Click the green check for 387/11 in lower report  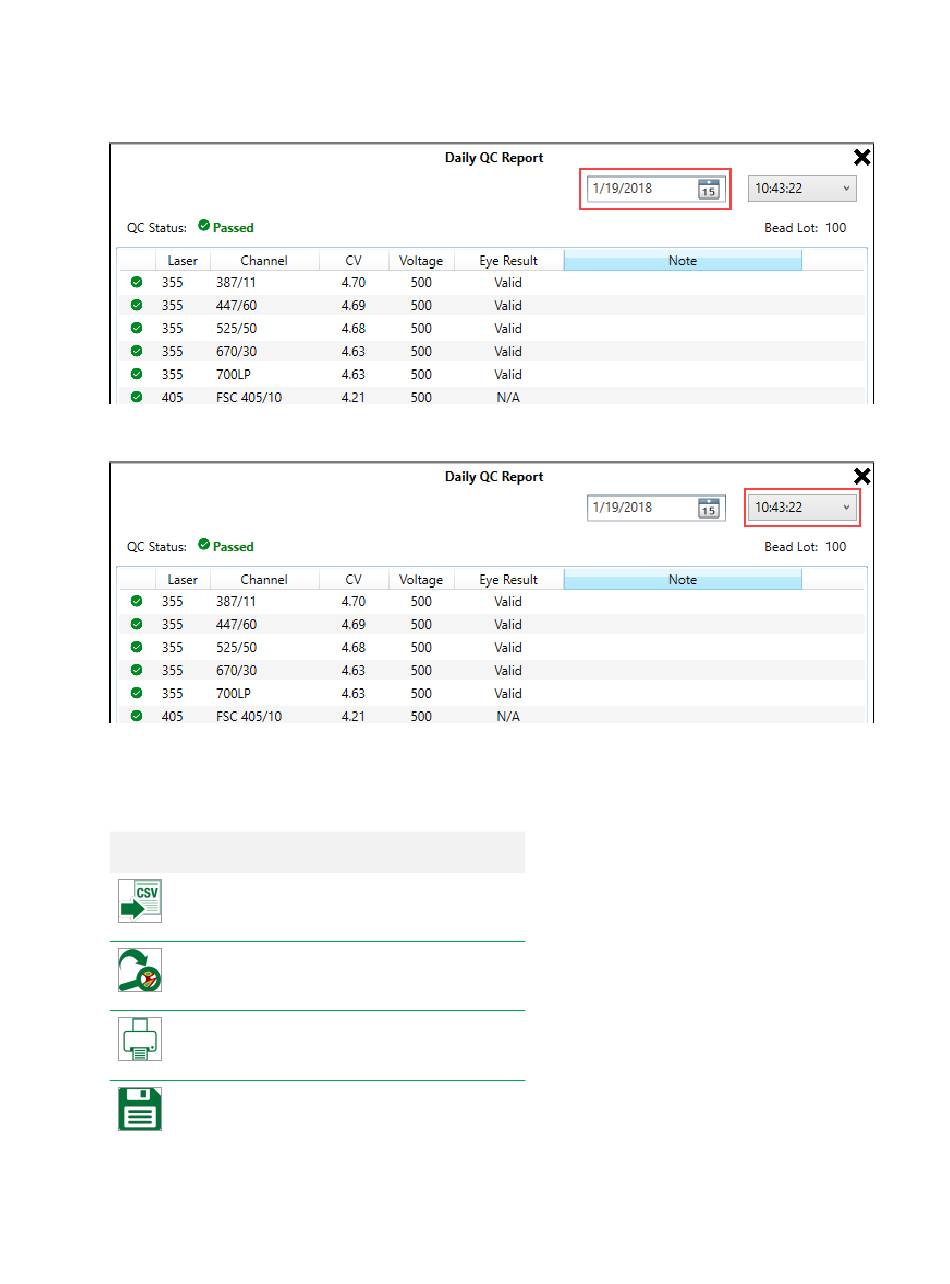[137, 601]
